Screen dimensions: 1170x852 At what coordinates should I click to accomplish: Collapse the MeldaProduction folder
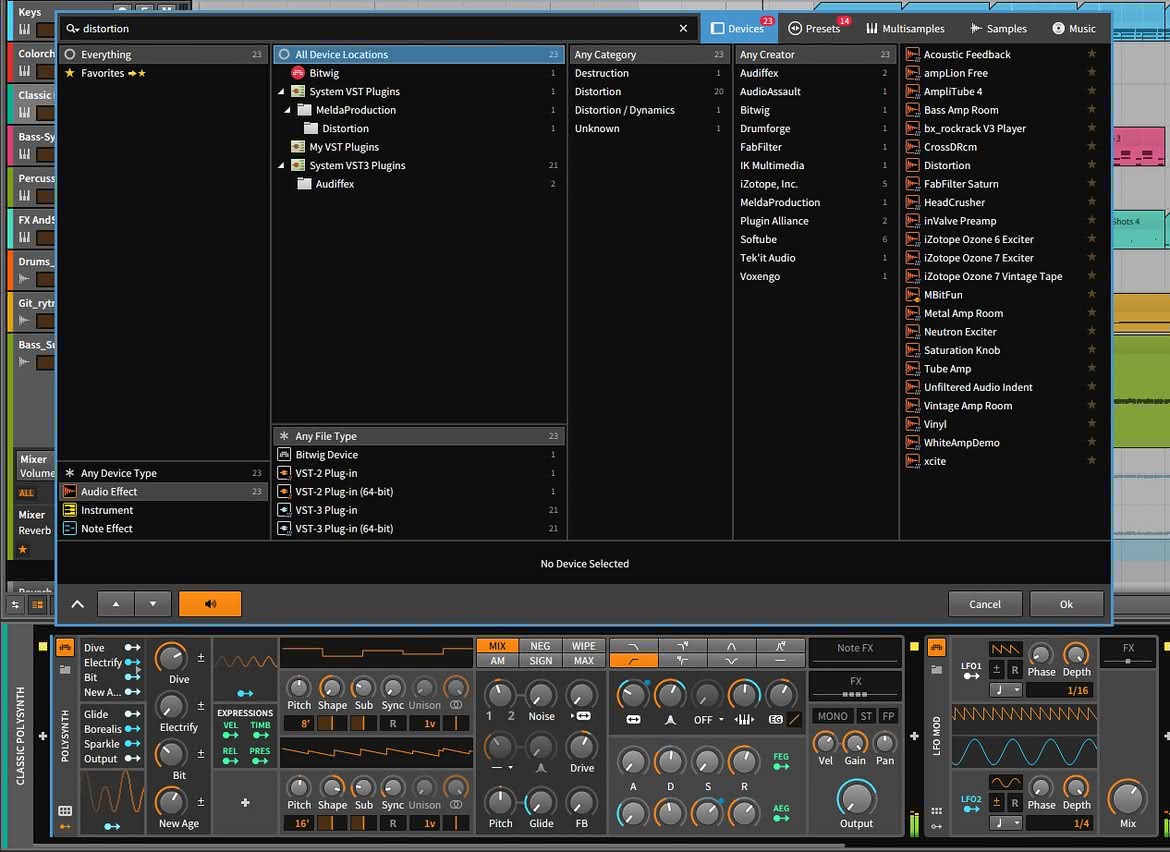tap(287, 110)
